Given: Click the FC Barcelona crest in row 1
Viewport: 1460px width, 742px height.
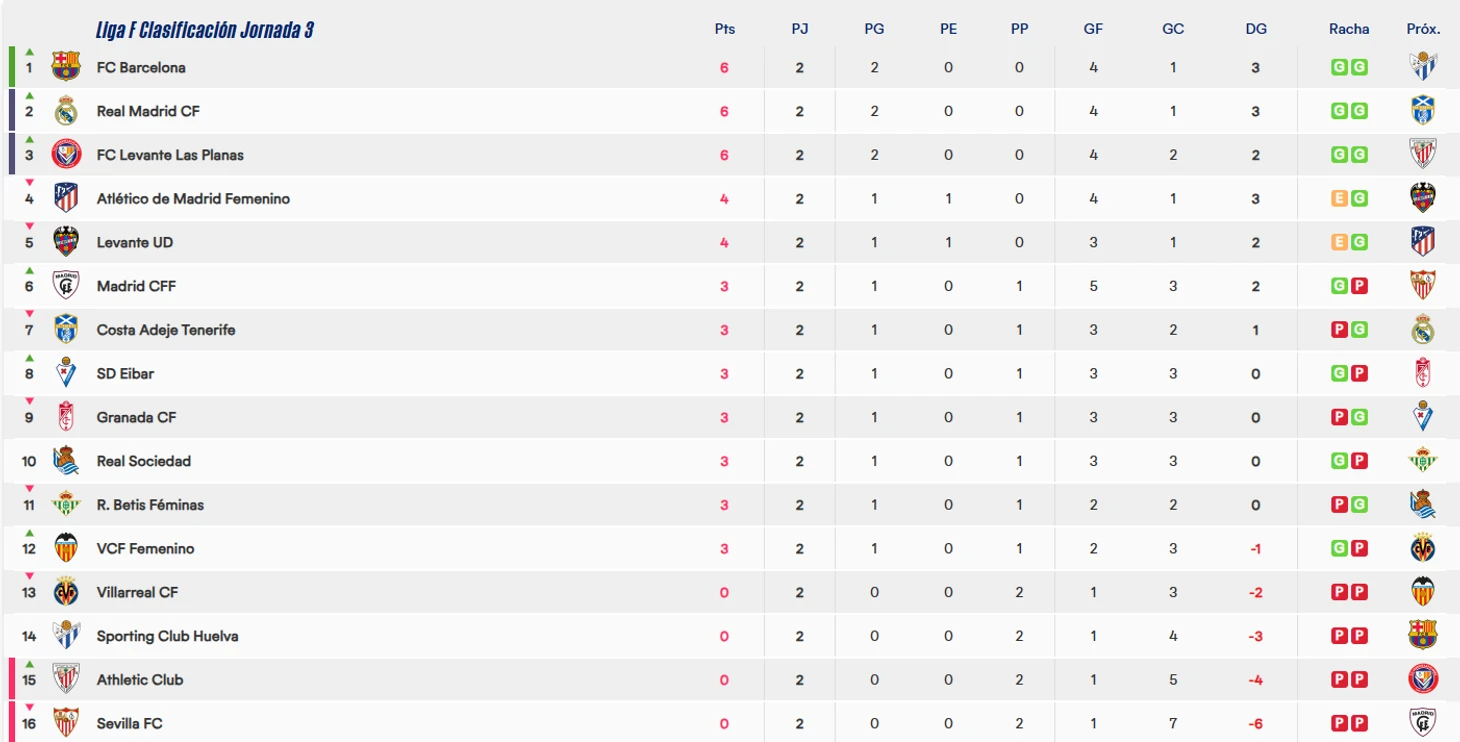Looking at the screenshot, I should tap(66, 67).
